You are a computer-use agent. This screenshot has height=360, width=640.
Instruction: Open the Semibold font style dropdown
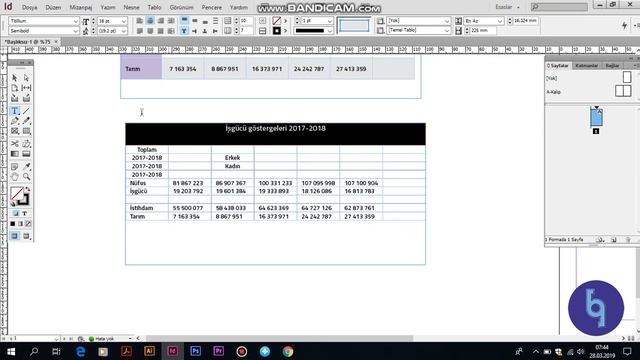point(76,31)
